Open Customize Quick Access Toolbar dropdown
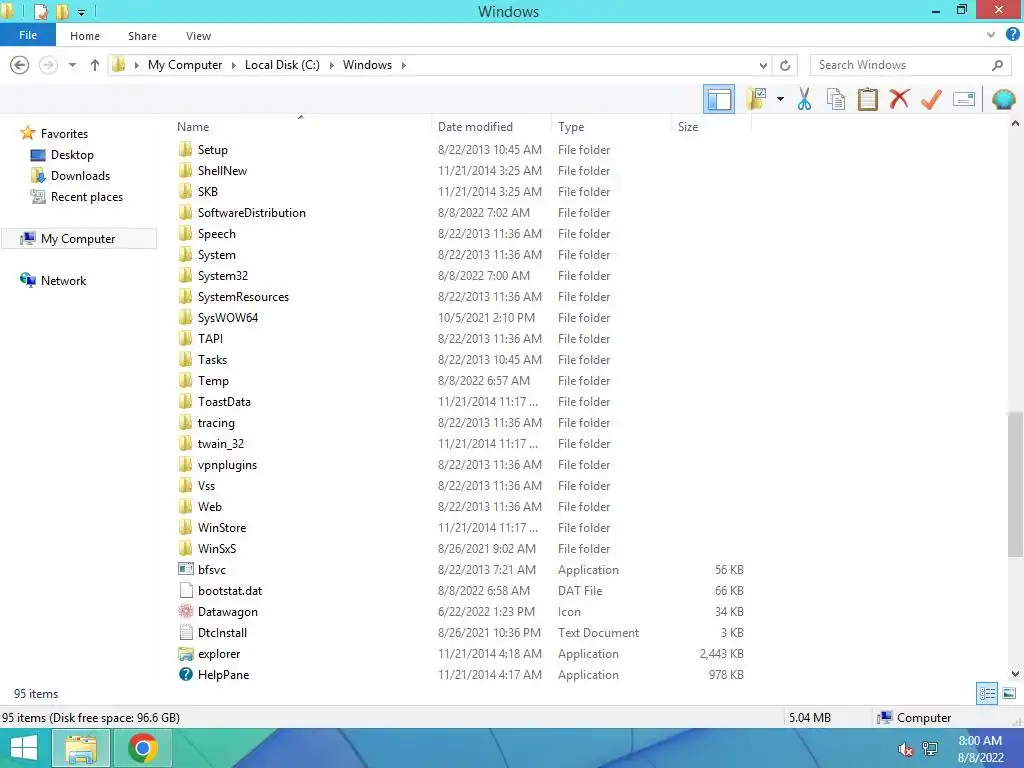 click(x=81, y=12)
